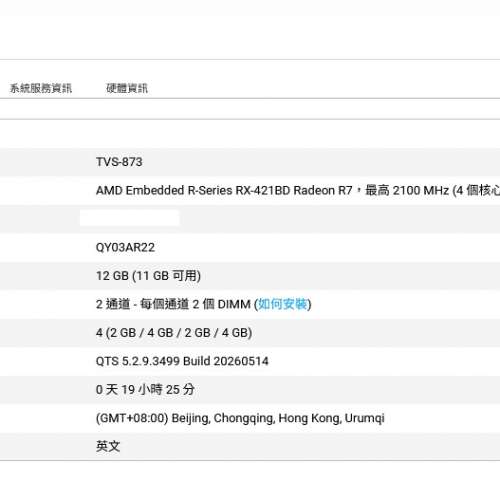Click the Build 20260514 build number text
Viewport: 500px width, 500px height.
(x=226, y=361)
